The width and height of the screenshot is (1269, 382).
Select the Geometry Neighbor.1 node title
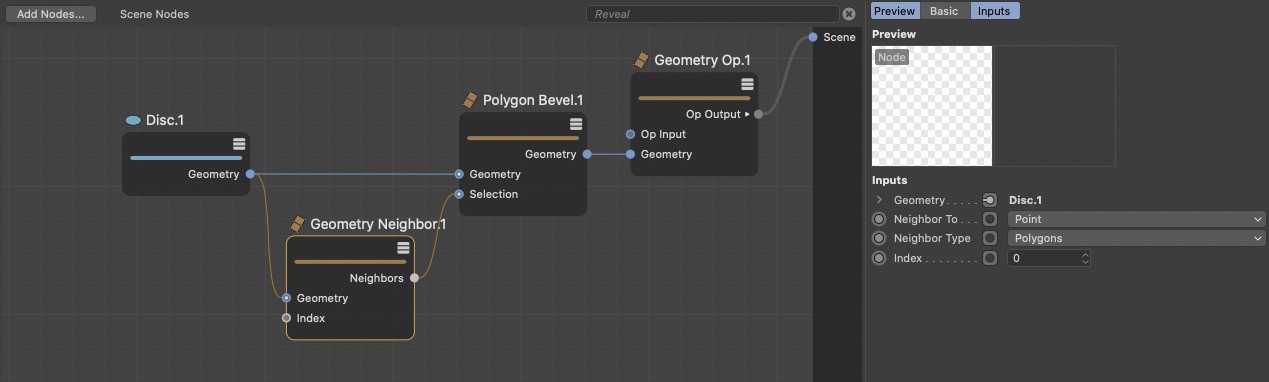tap(378, 224)
